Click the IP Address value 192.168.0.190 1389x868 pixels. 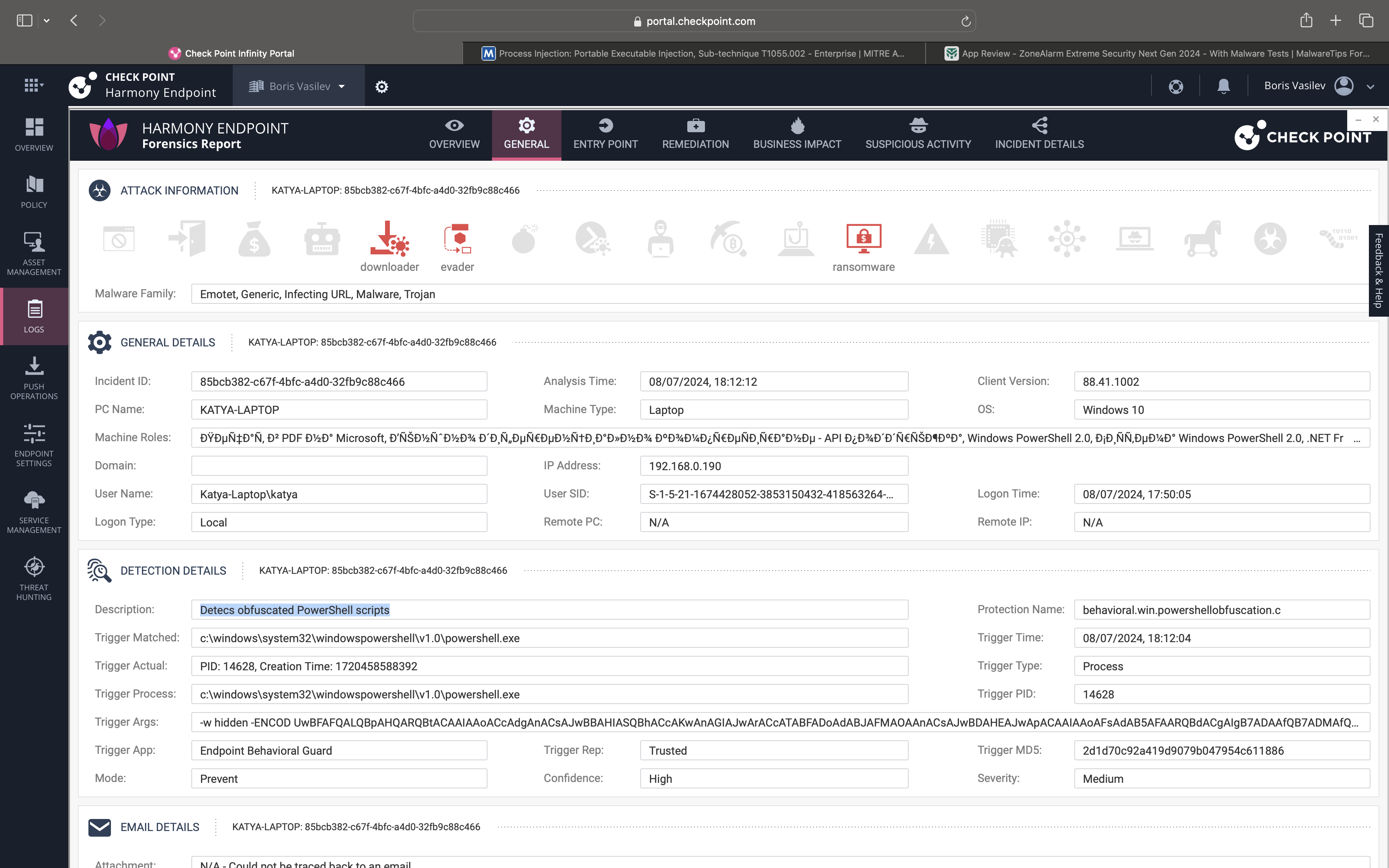tap(774, 466)
